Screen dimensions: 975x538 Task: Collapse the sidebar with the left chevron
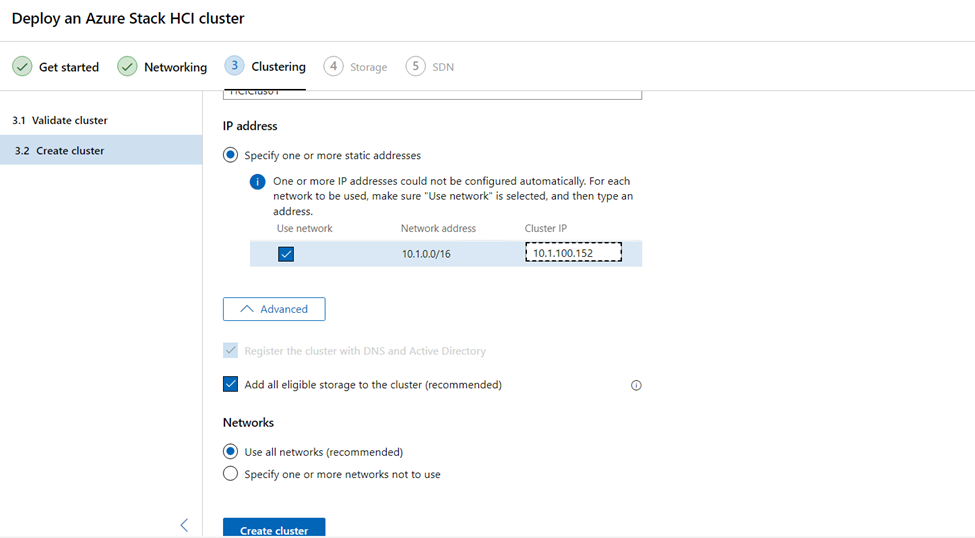184,525
